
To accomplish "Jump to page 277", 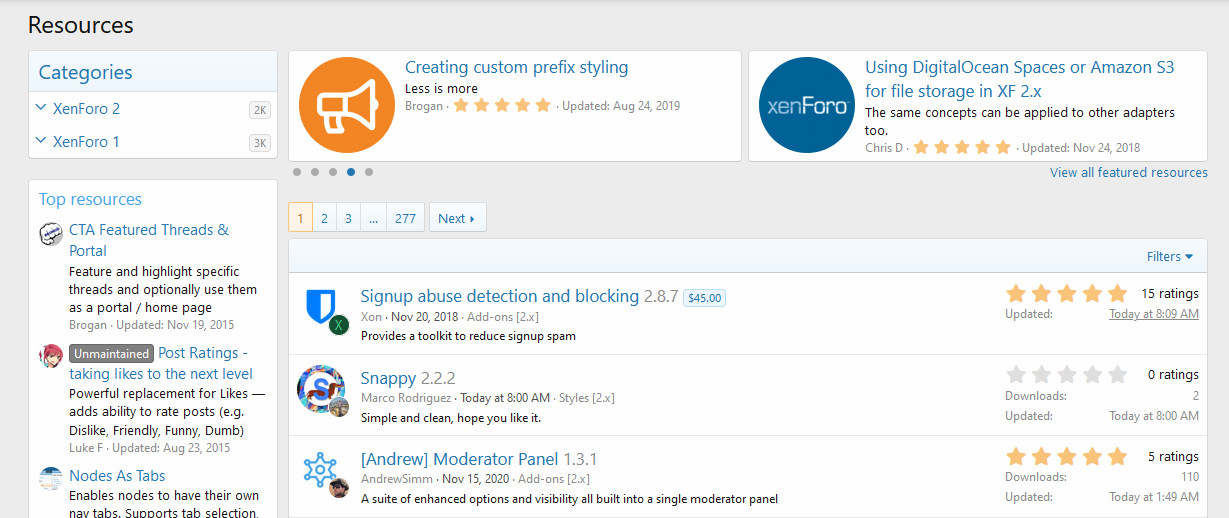I will pos(405,218).
